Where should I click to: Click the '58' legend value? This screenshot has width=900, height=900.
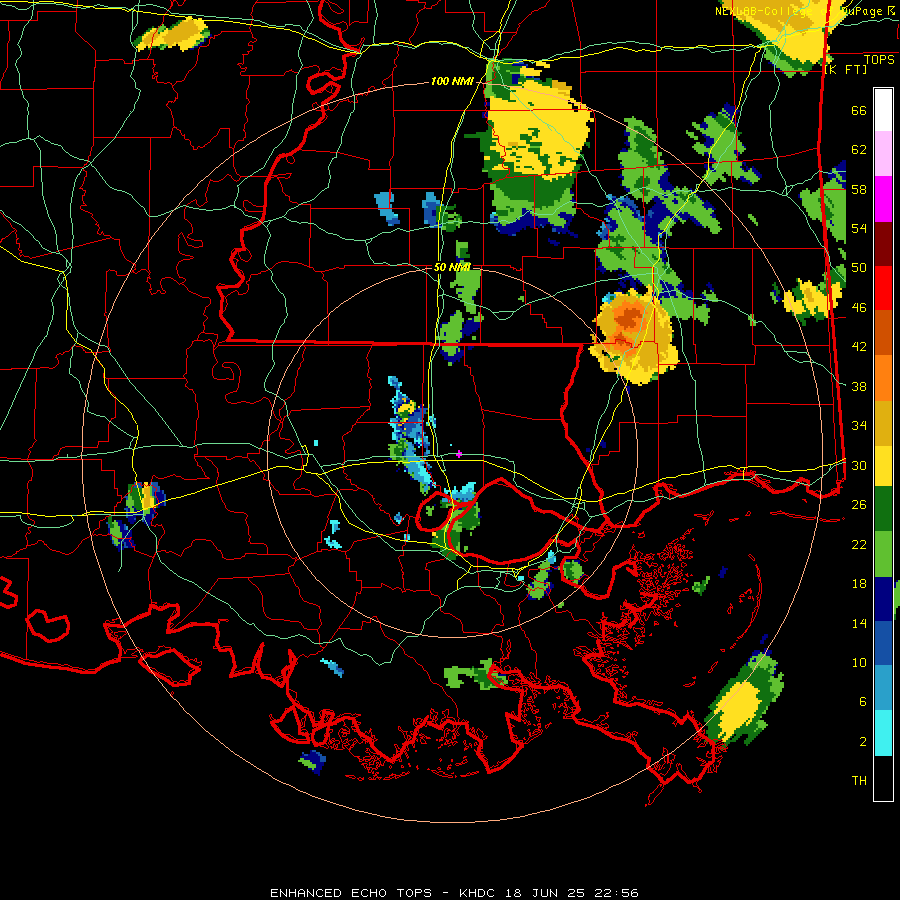859,189
